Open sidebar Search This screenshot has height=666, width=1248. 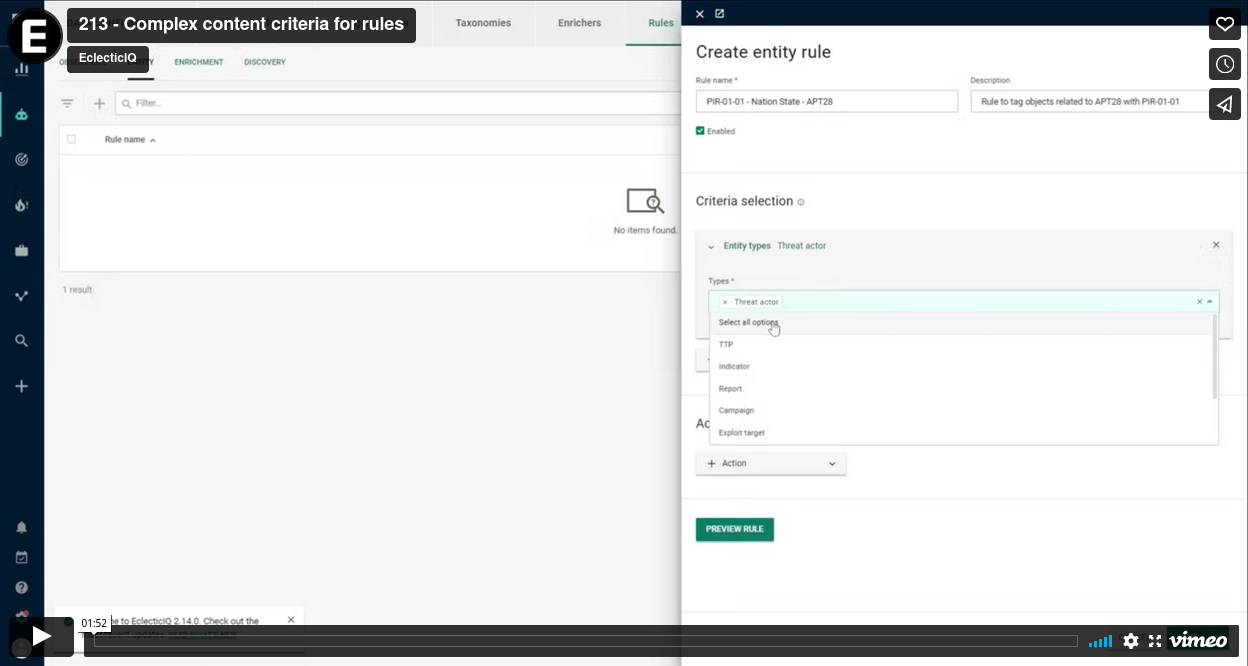(22, 339)
